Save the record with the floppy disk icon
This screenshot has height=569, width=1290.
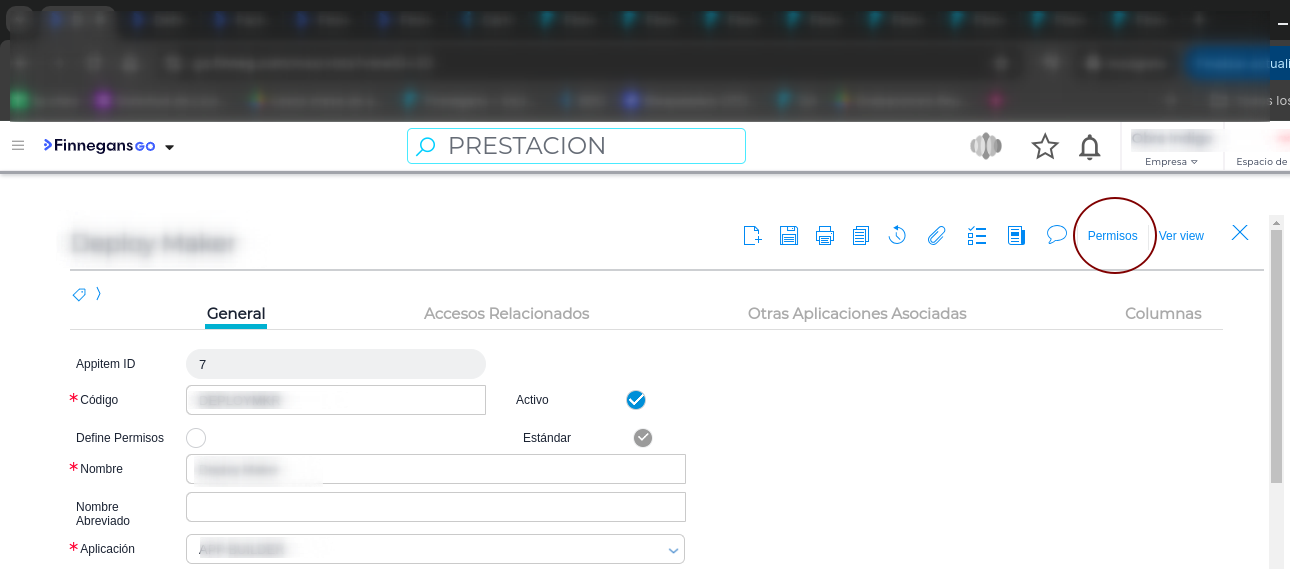point(789,235)
